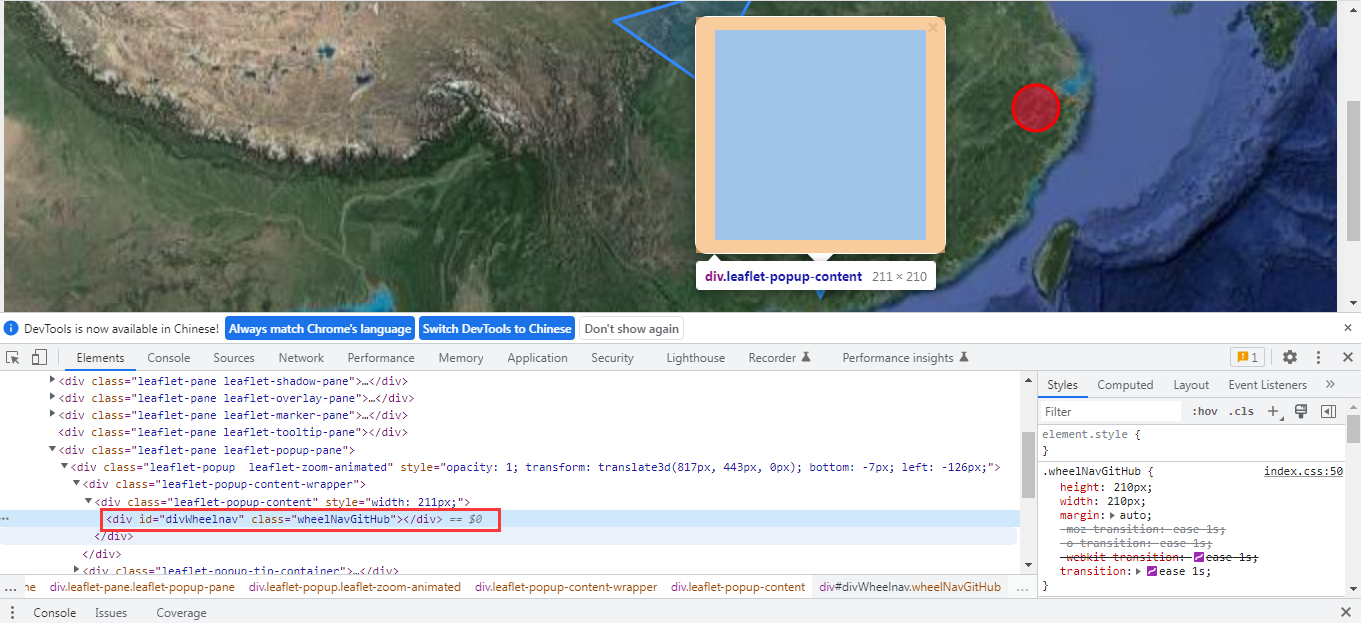The image size is (1361, 623).
Task: Click Always match Chrome's language button
Action: (320, 328)
